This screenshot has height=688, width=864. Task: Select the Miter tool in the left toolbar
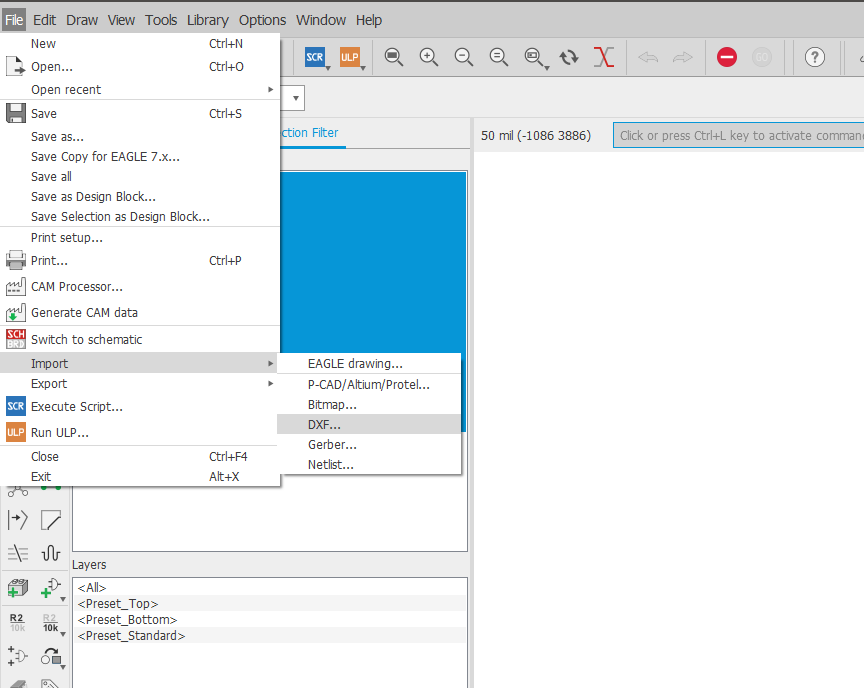tap(50, 519)
